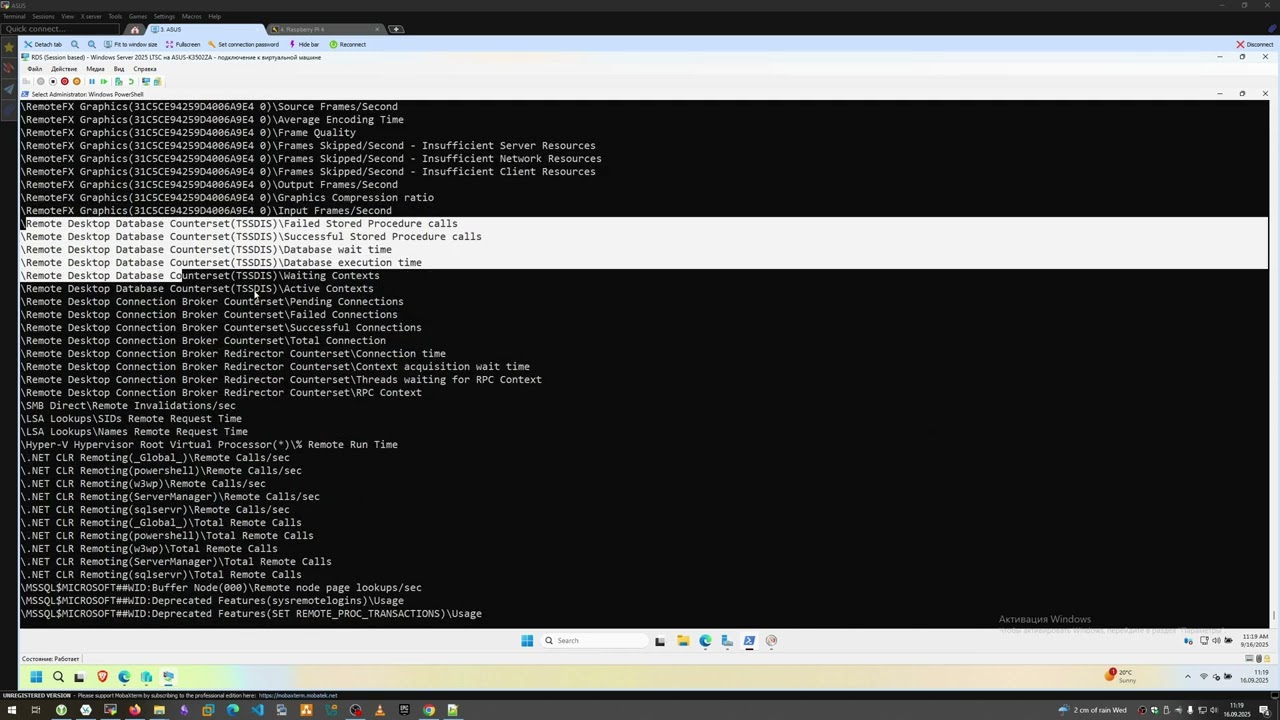Open the 20°C Sunny weather widget

pyautogui.click(x=1122, y=676)
